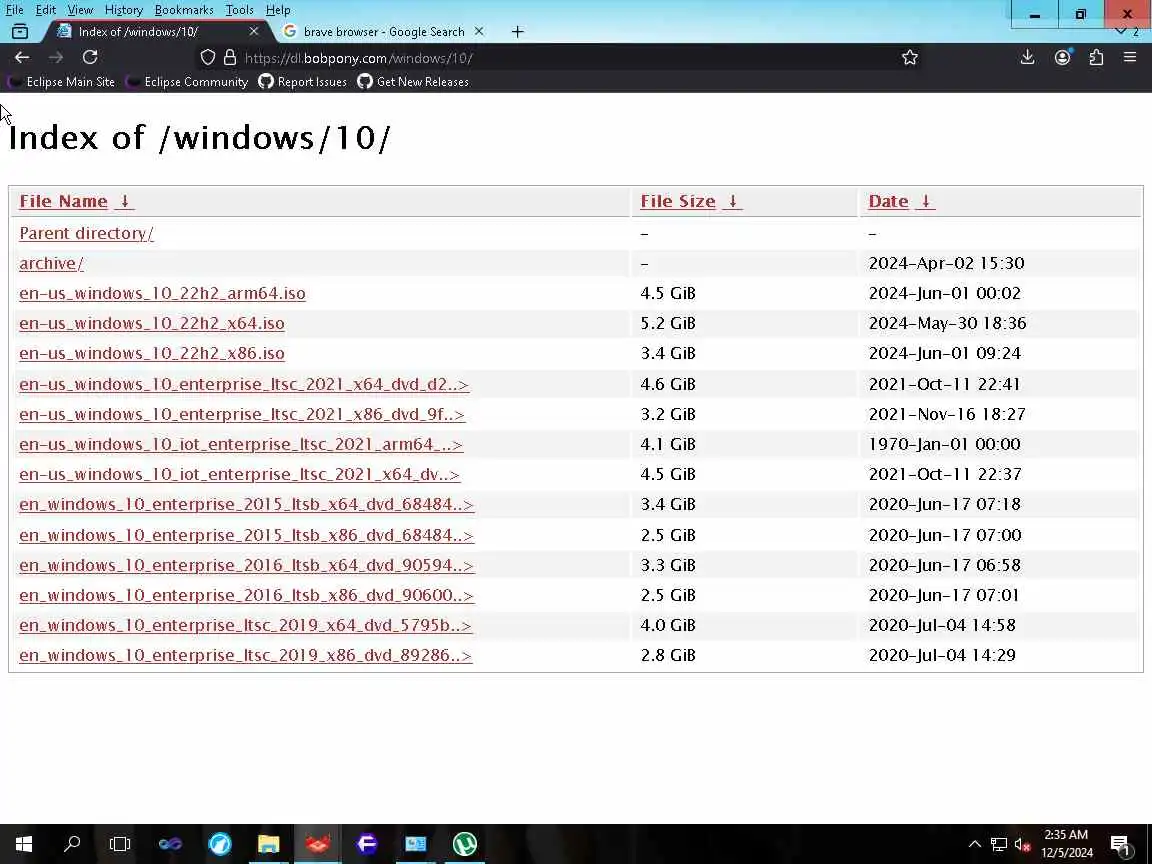Sort the listing by File Name
This screenshot has height=864, width=1152.
coord(63,201)
